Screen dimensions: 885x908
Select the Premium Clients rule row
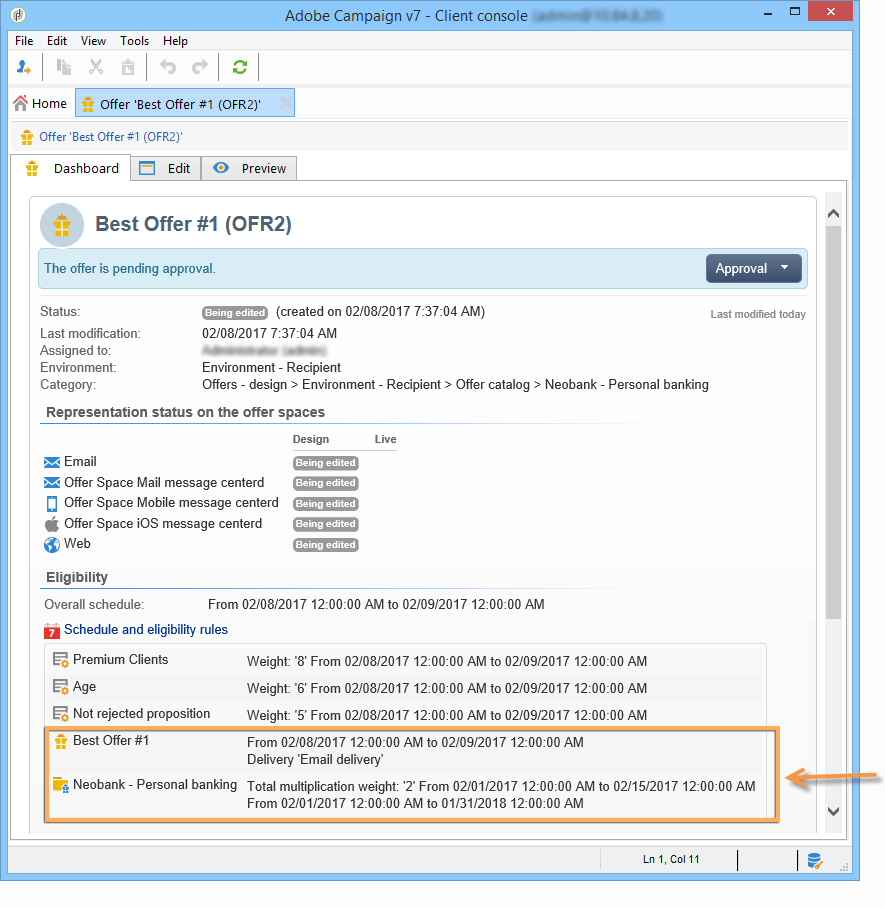405,660
